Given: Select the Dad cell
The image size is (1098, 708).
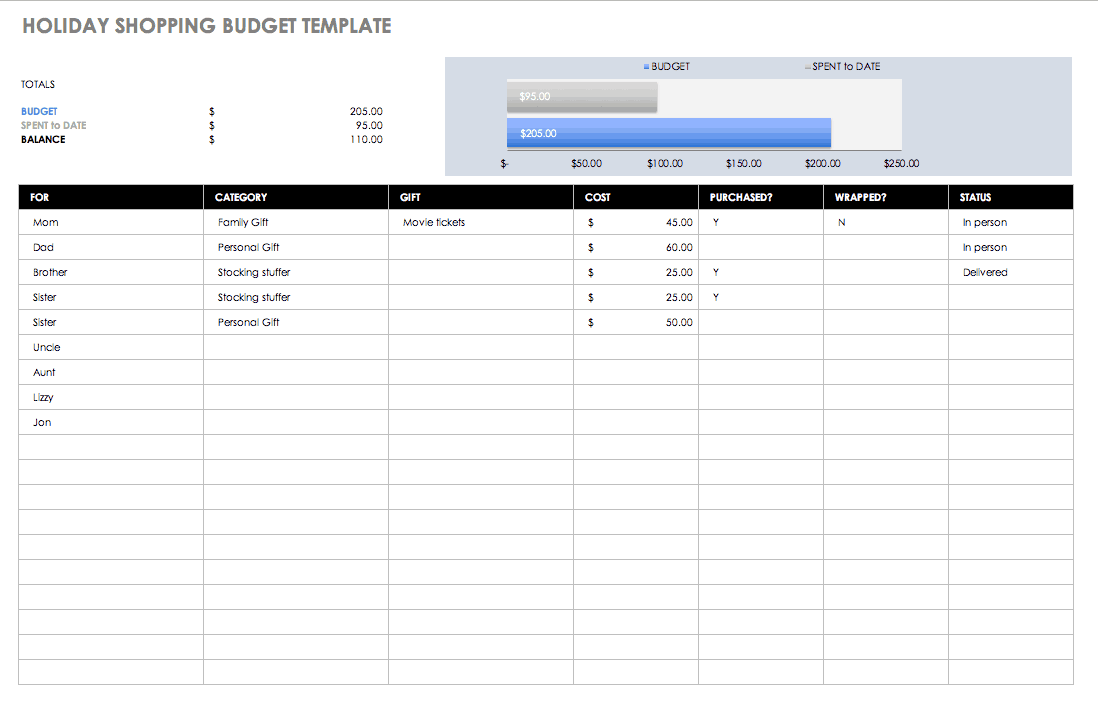Looking at the screenshot, I should click(x=111, y=247).
